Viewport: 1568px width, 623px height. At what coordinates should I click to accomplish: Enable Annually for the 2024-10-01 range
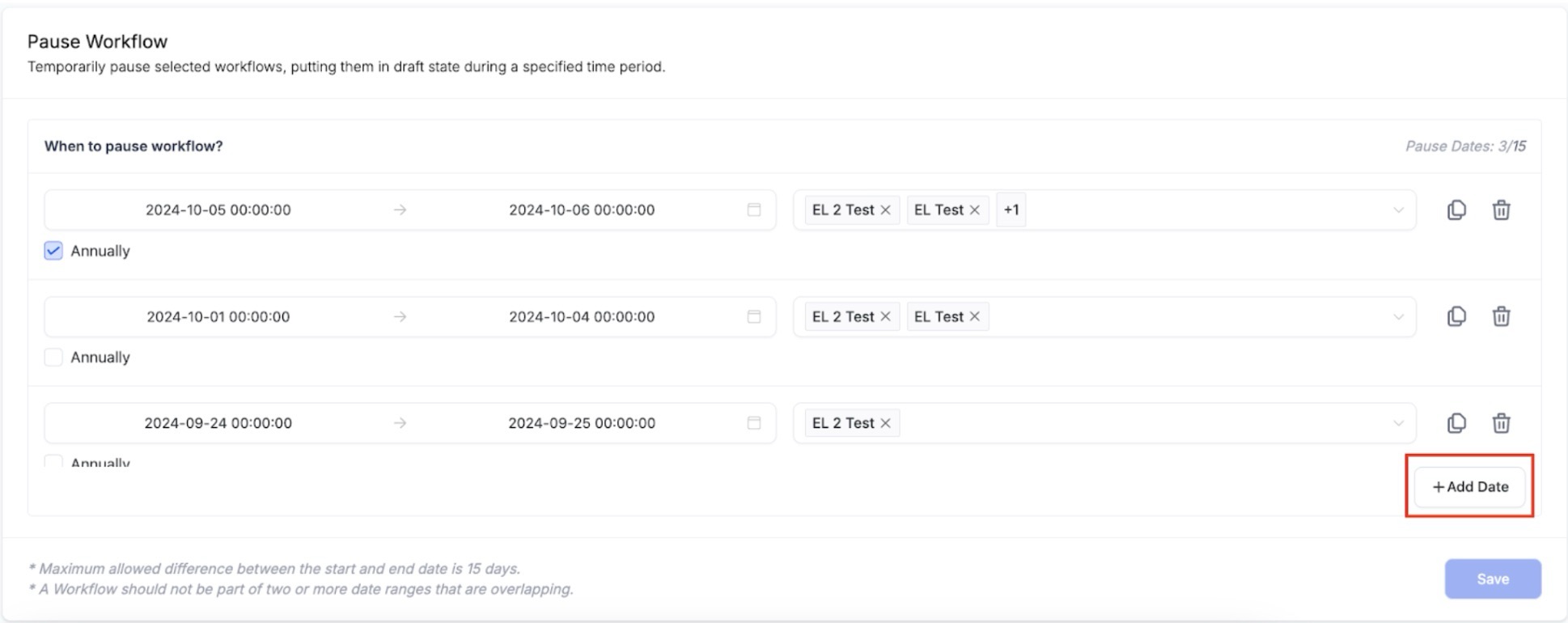(x=53, y=357)
